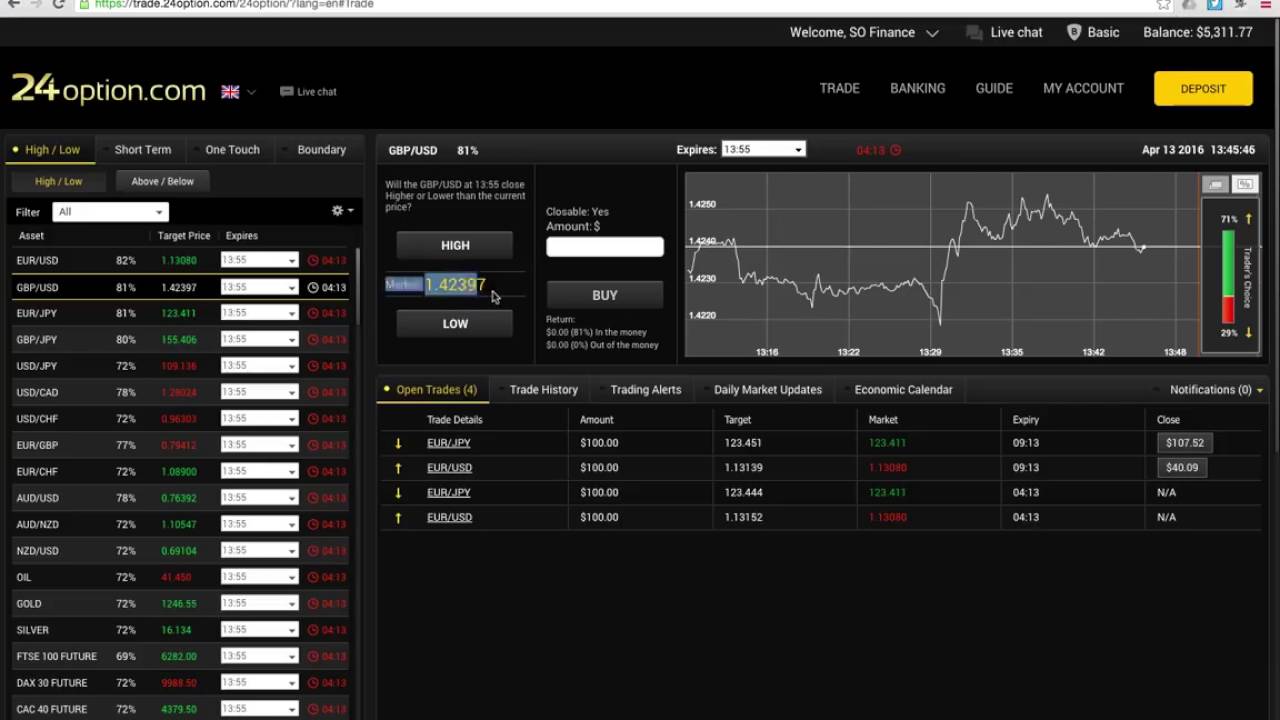Image resolution: width=1280 pixels, height=720 pixels.
Task: Open the Filter All dropdown
Action: click(111, 212)
